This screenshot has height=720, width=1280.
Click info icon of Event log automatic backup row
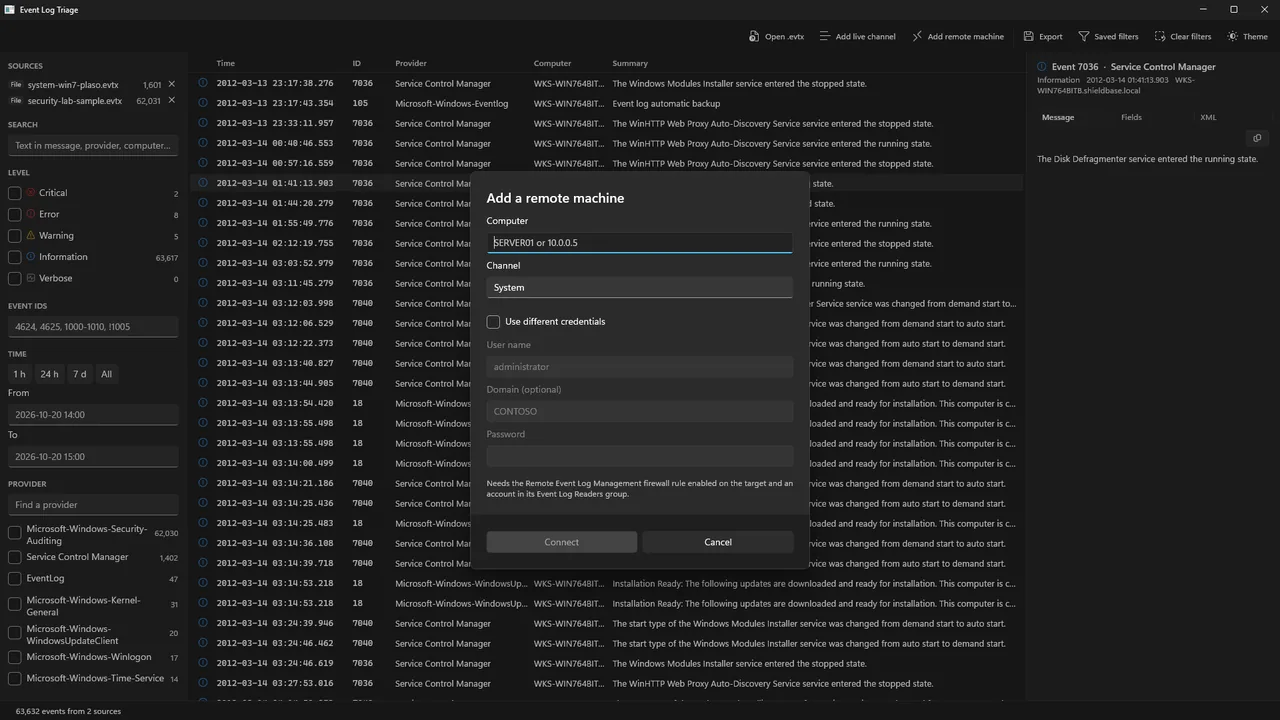pos(203,103)
